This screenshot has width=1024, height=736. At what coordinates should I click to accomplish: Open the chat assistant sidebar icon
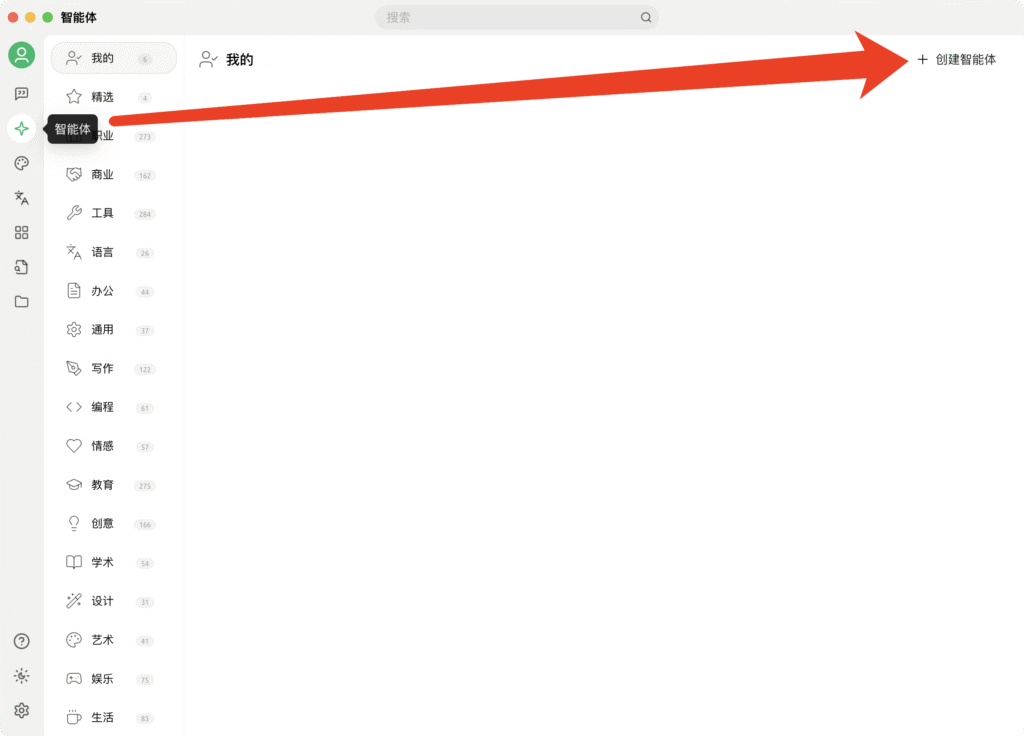(22, 93)
